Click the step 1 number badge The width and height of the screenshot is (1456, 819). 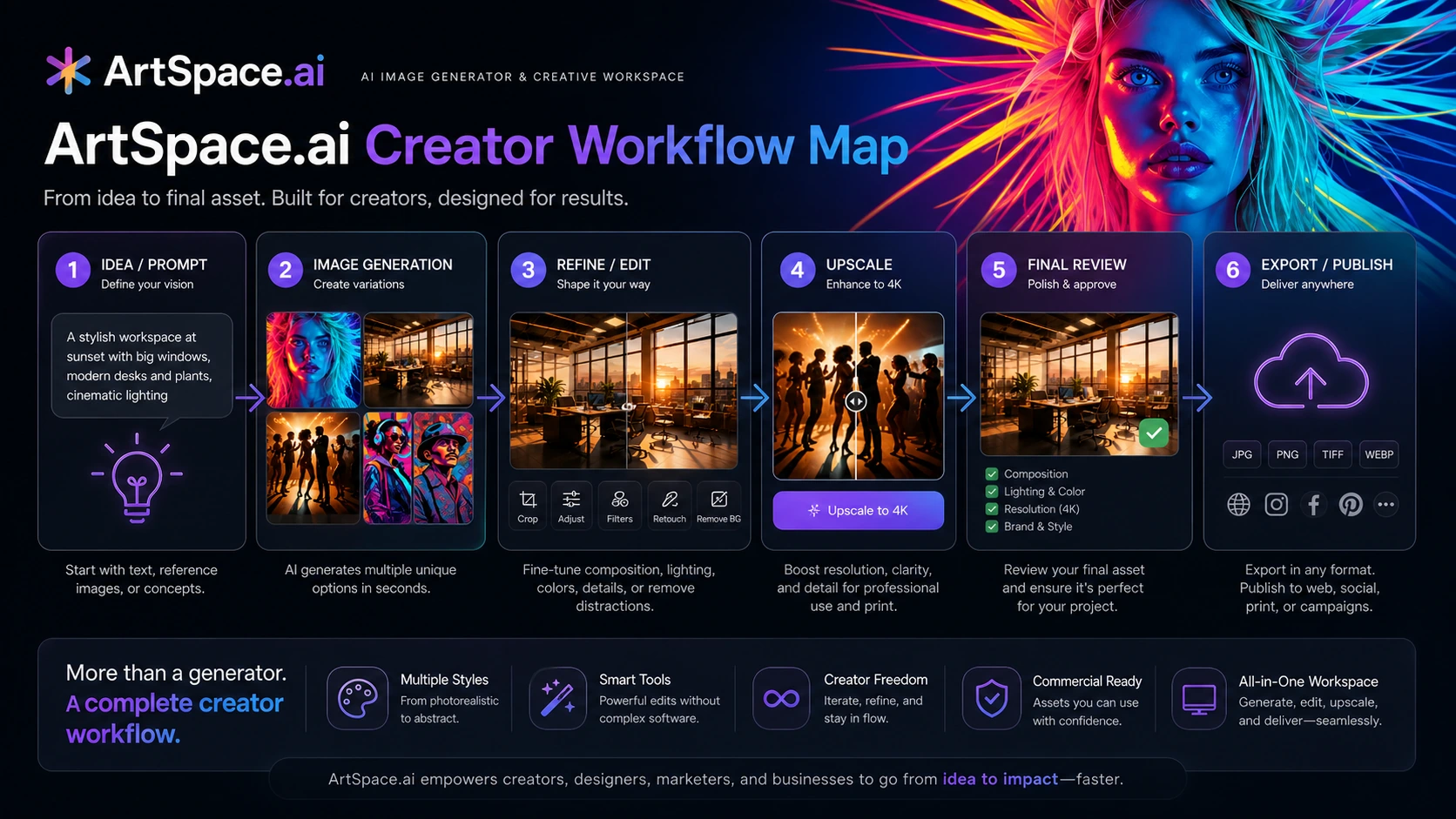[73, 270]
